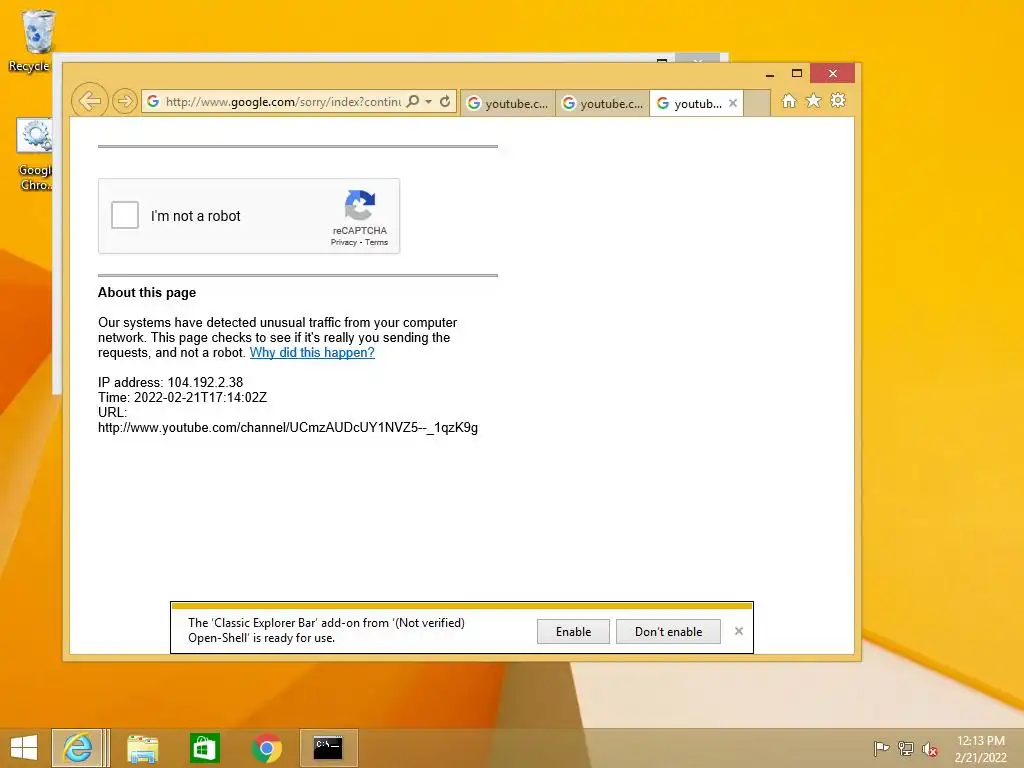1024x768 pixels.
Task: Click the Don't enable button
Action: 668,632
